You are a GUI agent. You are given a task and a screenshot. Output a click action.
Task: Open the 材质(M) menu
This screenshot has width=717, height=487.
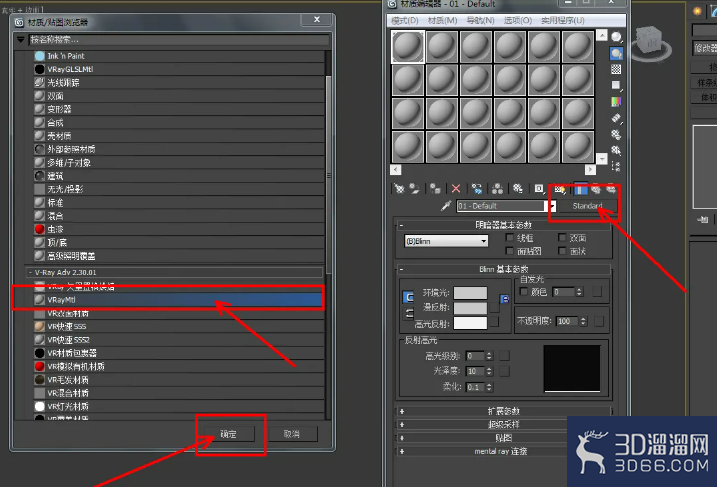point(443,21)
